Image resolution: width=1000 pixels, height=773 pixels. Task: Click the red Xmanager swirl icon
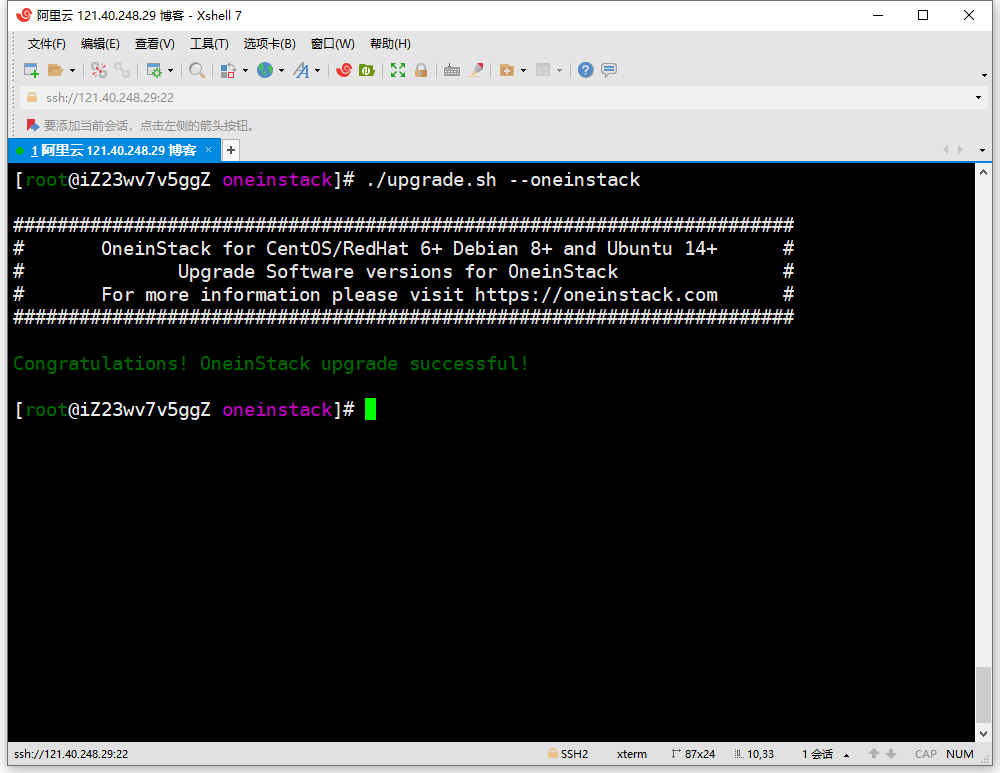point(344,70)
